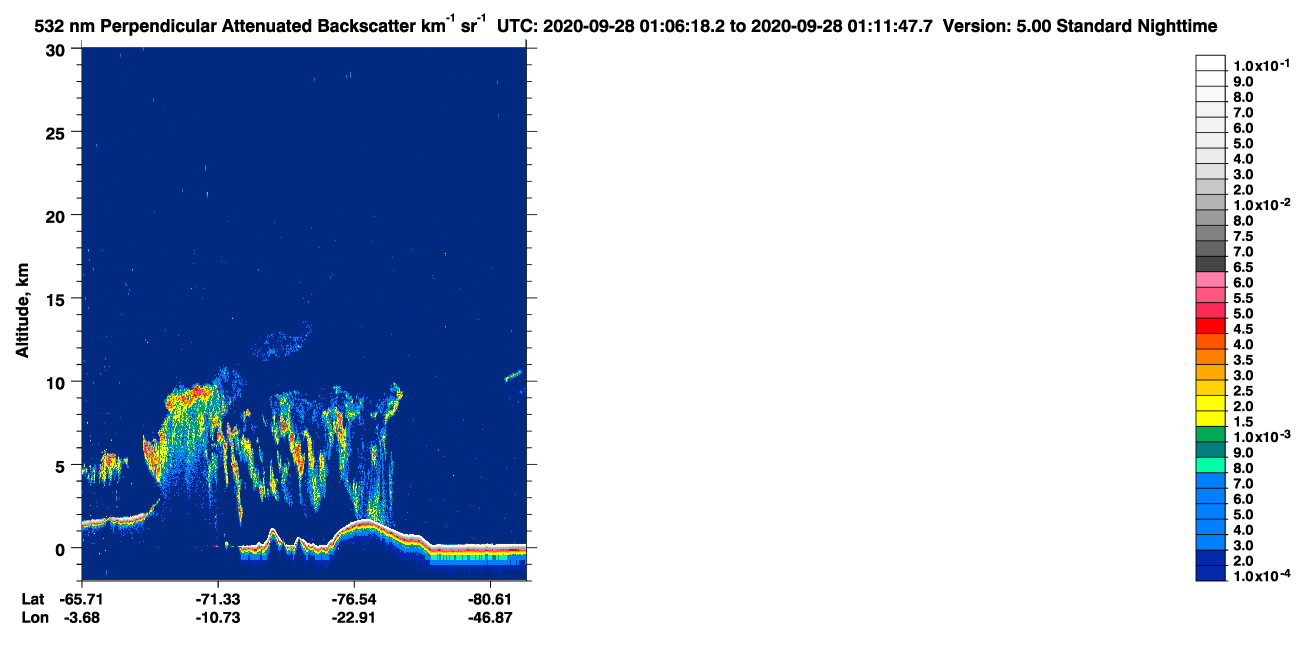This screenshot has width=1300, height=667.
Task: Click the orange swatch above label 3.5
Action: 1210,356
